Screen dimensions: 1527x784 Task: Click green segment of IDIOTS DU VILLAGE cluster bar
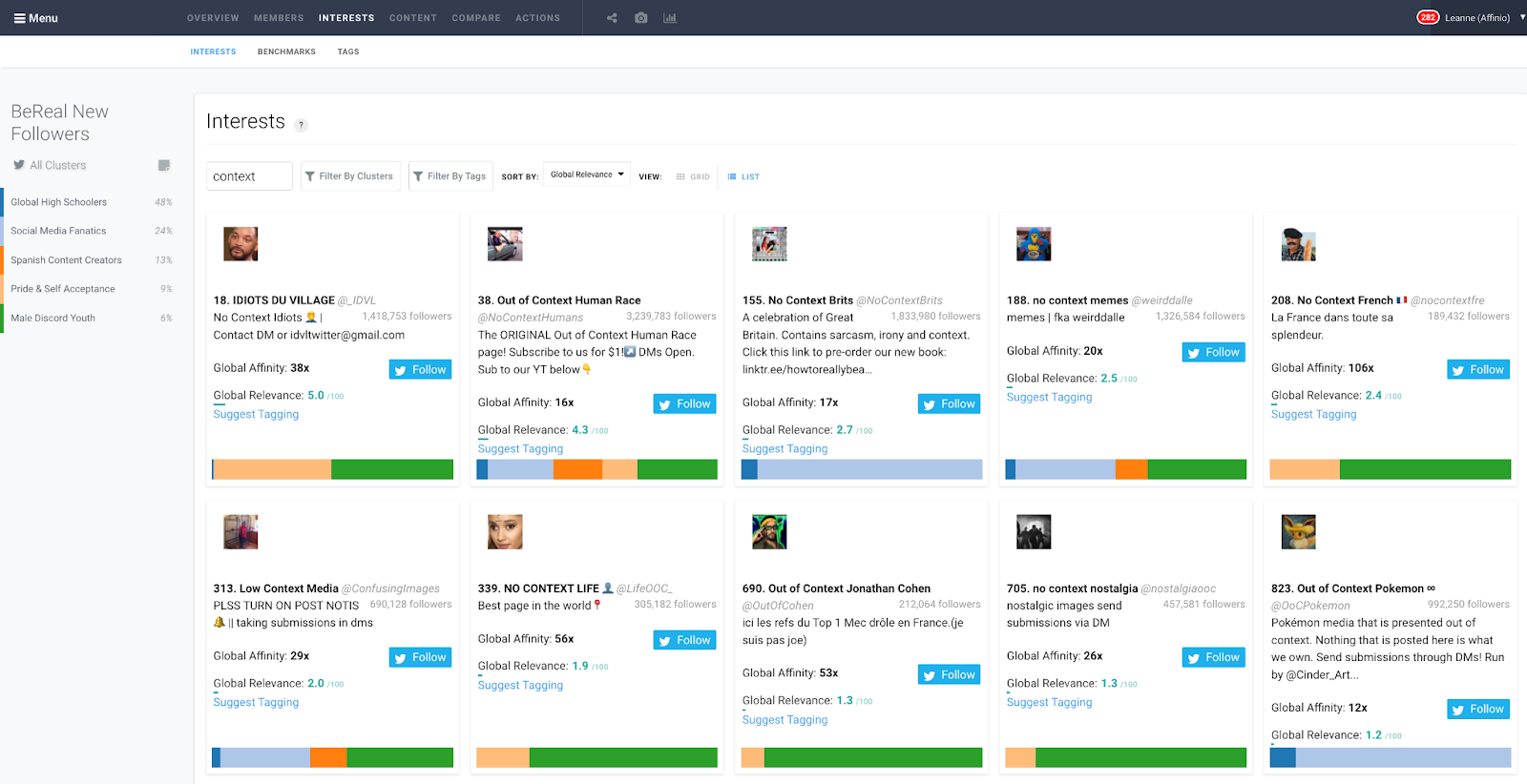coord(392,469)
